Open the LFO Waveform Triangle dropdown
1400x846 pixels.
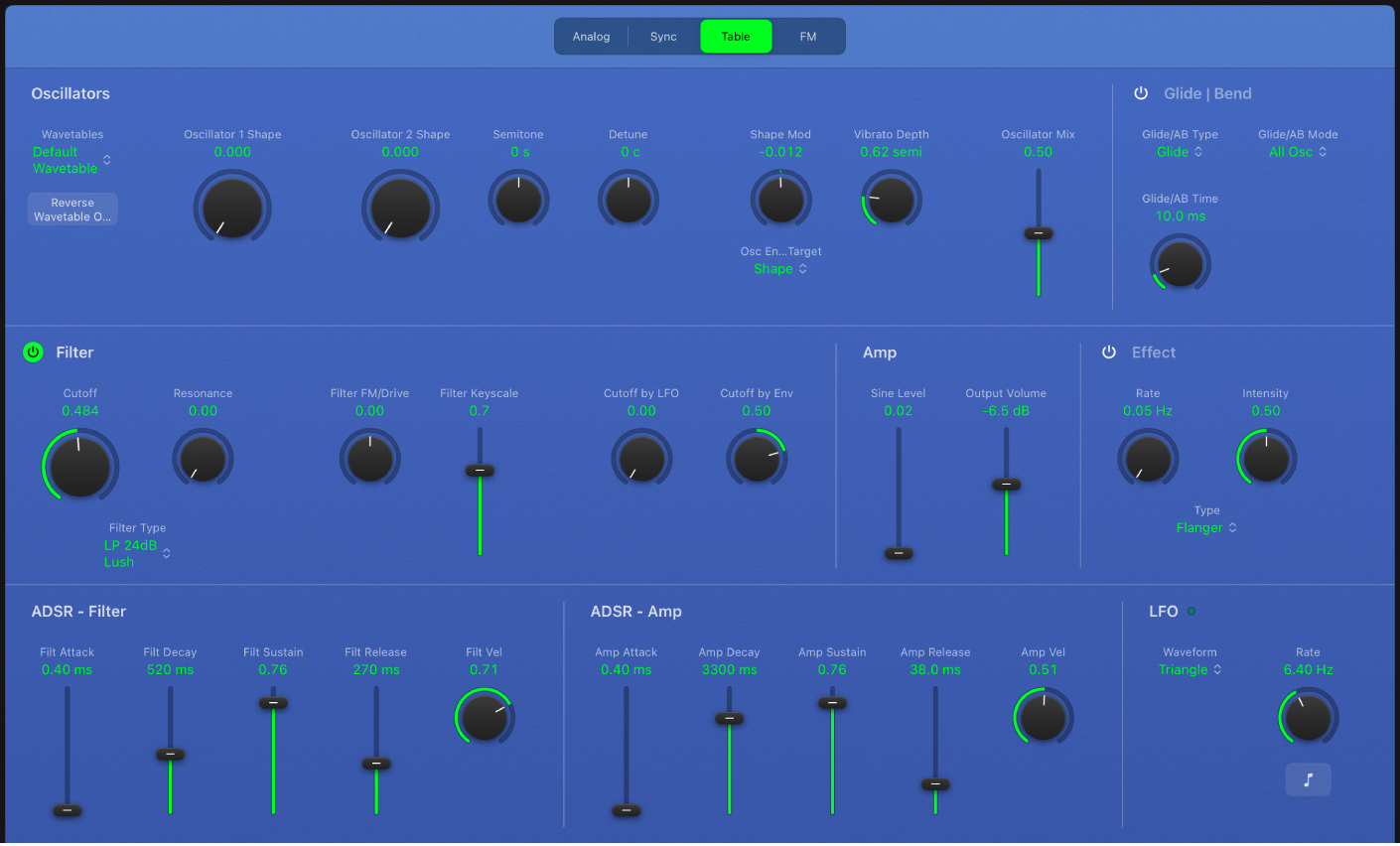point(1190,670)
